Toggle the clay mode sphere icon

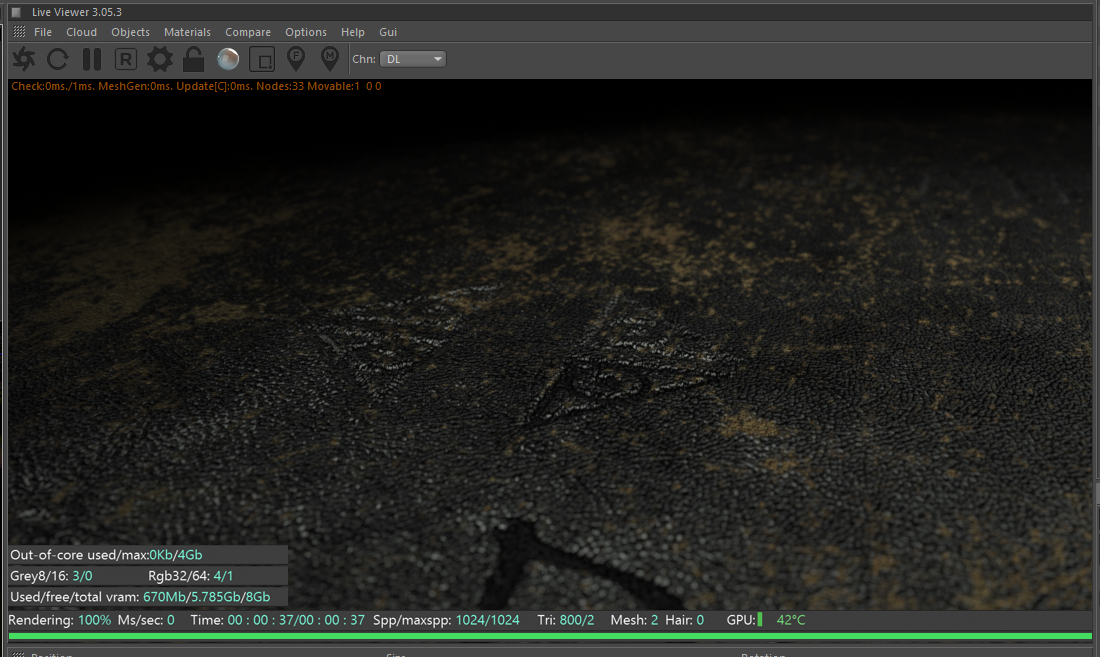(228, 59)
